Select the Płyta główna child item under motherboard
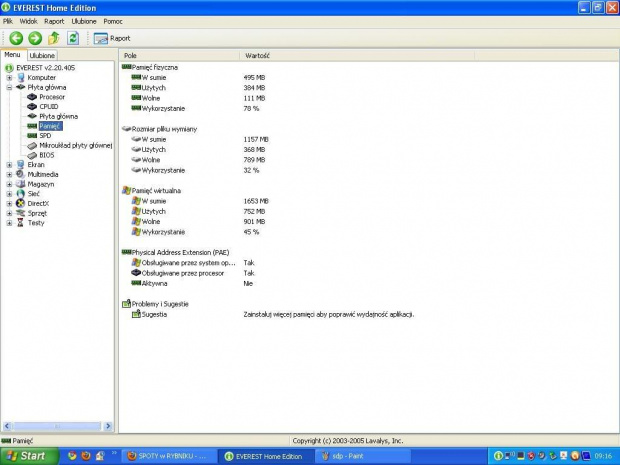This screenshot has height=465, width=620. coord(59,117)
